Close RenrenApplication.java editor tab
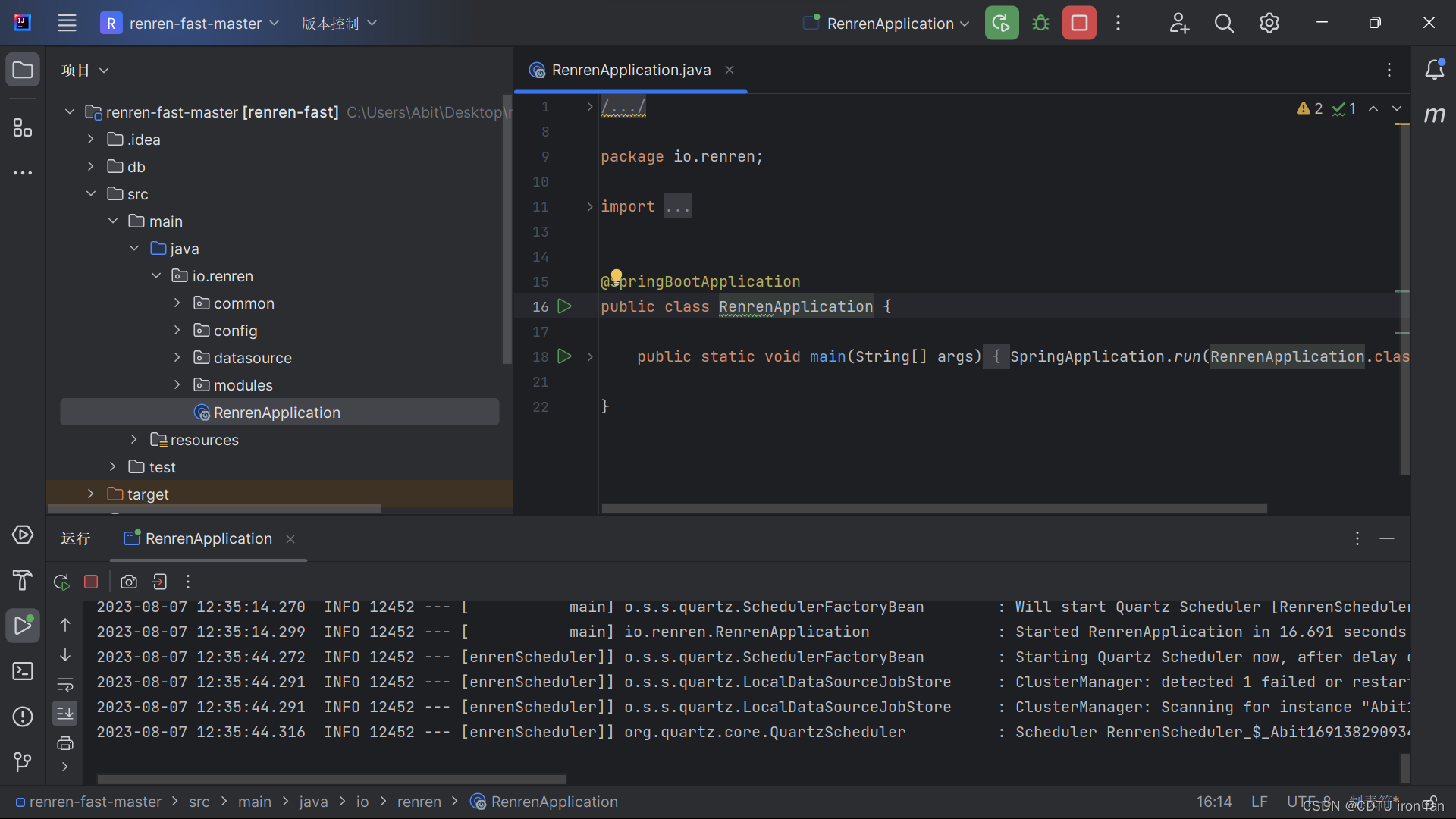The image size is (1456, 819). point(730,70)
